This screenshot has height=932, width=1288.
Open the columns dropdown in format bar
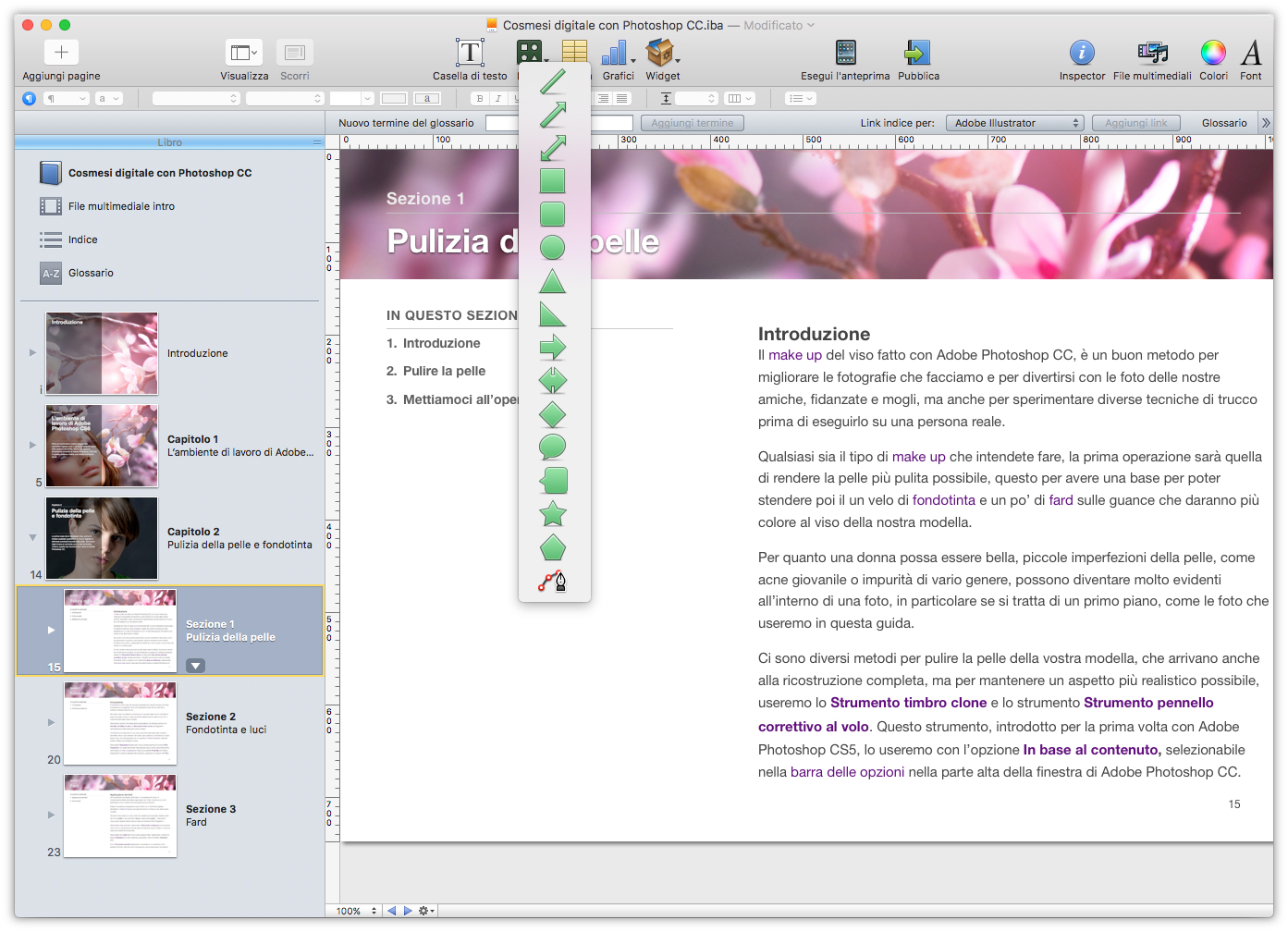coord(740,98)
